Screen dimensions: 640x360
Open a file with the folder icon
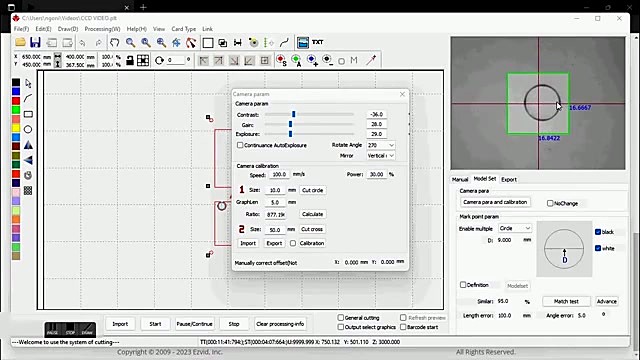[20, 42]
